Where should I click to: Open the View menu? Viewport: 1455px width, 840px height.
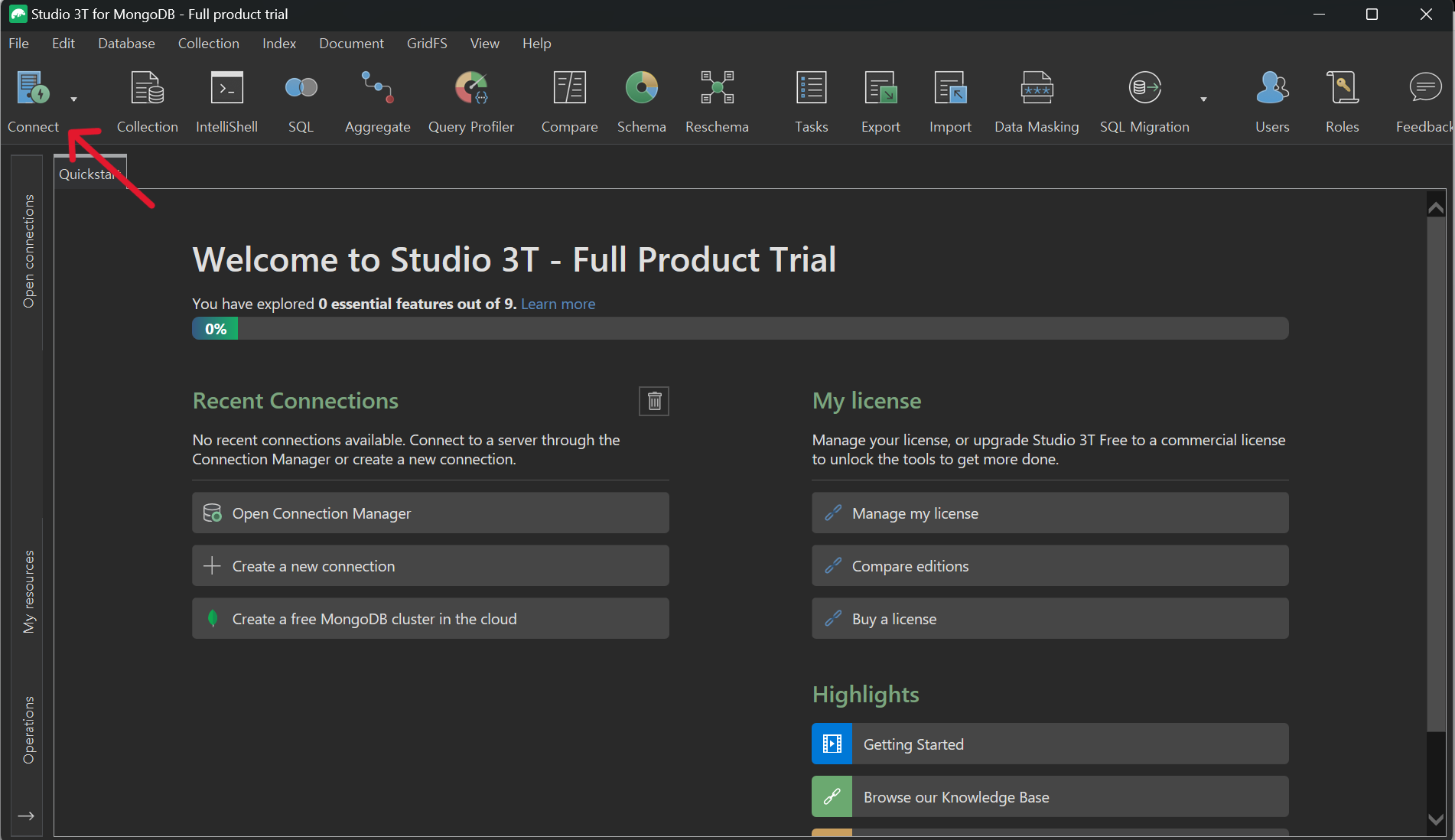(x=484, y=44)
